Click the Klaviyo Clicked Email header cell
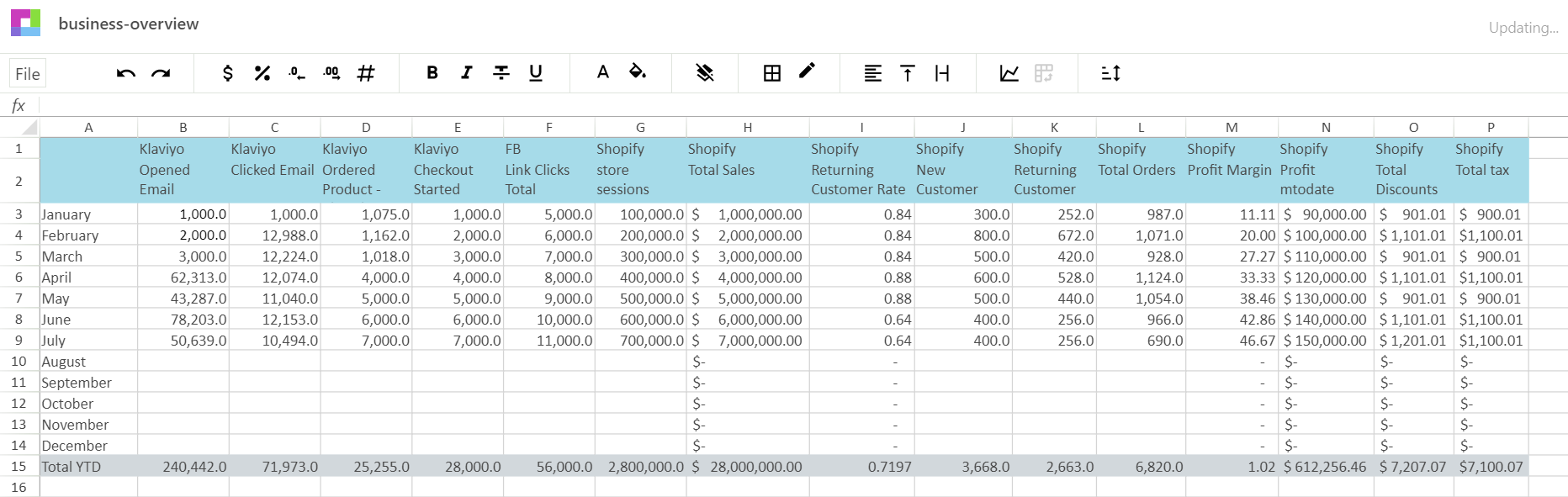Screen dimensions: 1568x497 pyautogui.click(x=275, y=169)
